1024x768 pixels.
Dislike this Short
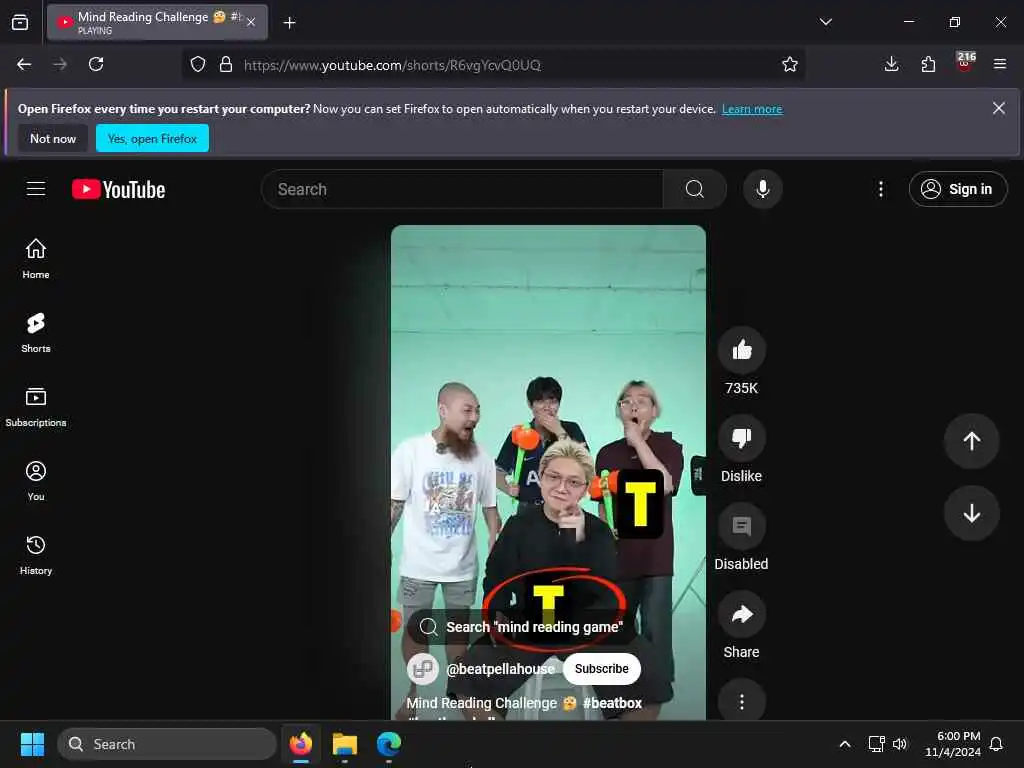(x=742, y=438)
